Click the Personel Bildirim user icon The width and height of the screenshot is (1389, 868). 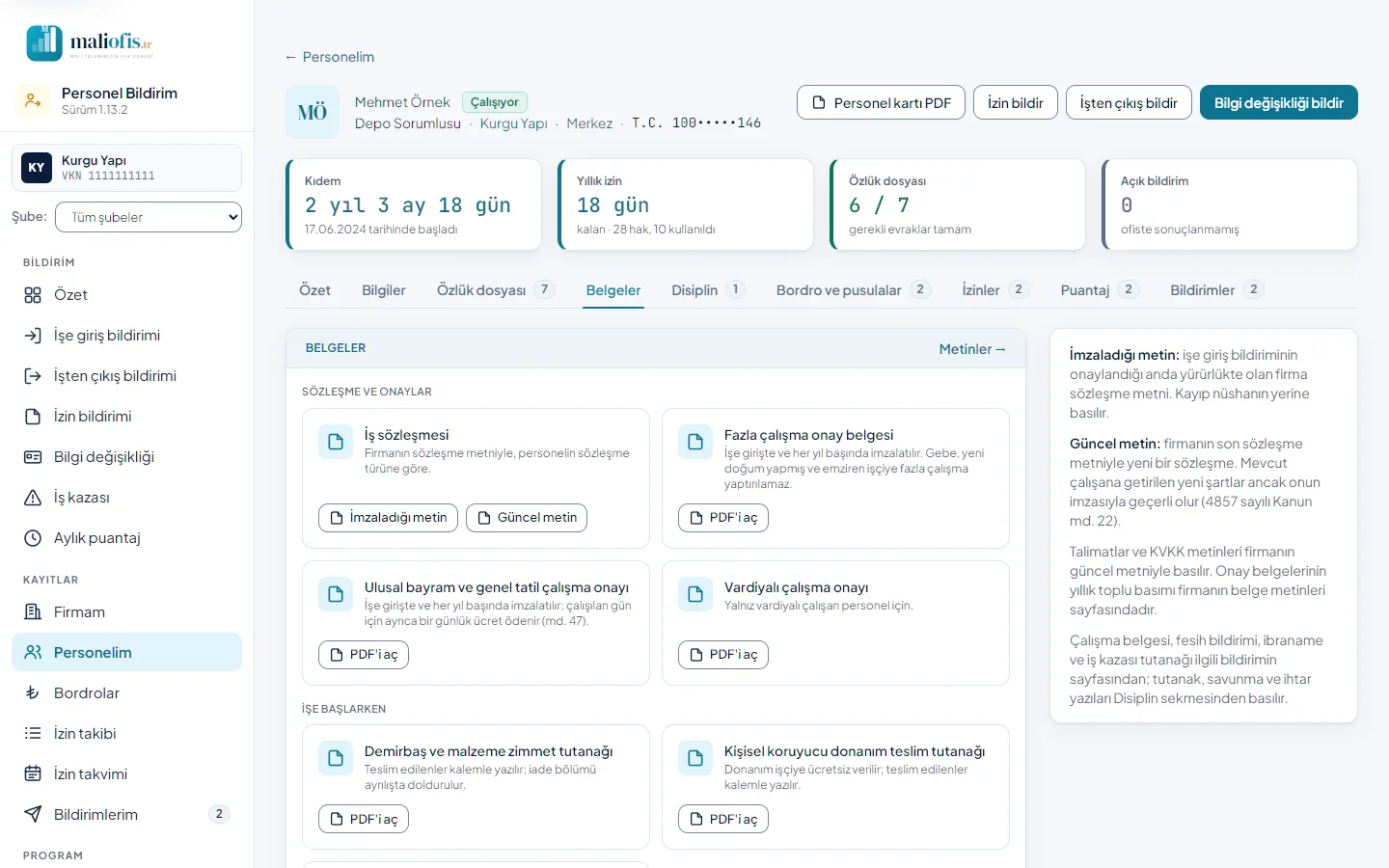[x=33, y=100]
